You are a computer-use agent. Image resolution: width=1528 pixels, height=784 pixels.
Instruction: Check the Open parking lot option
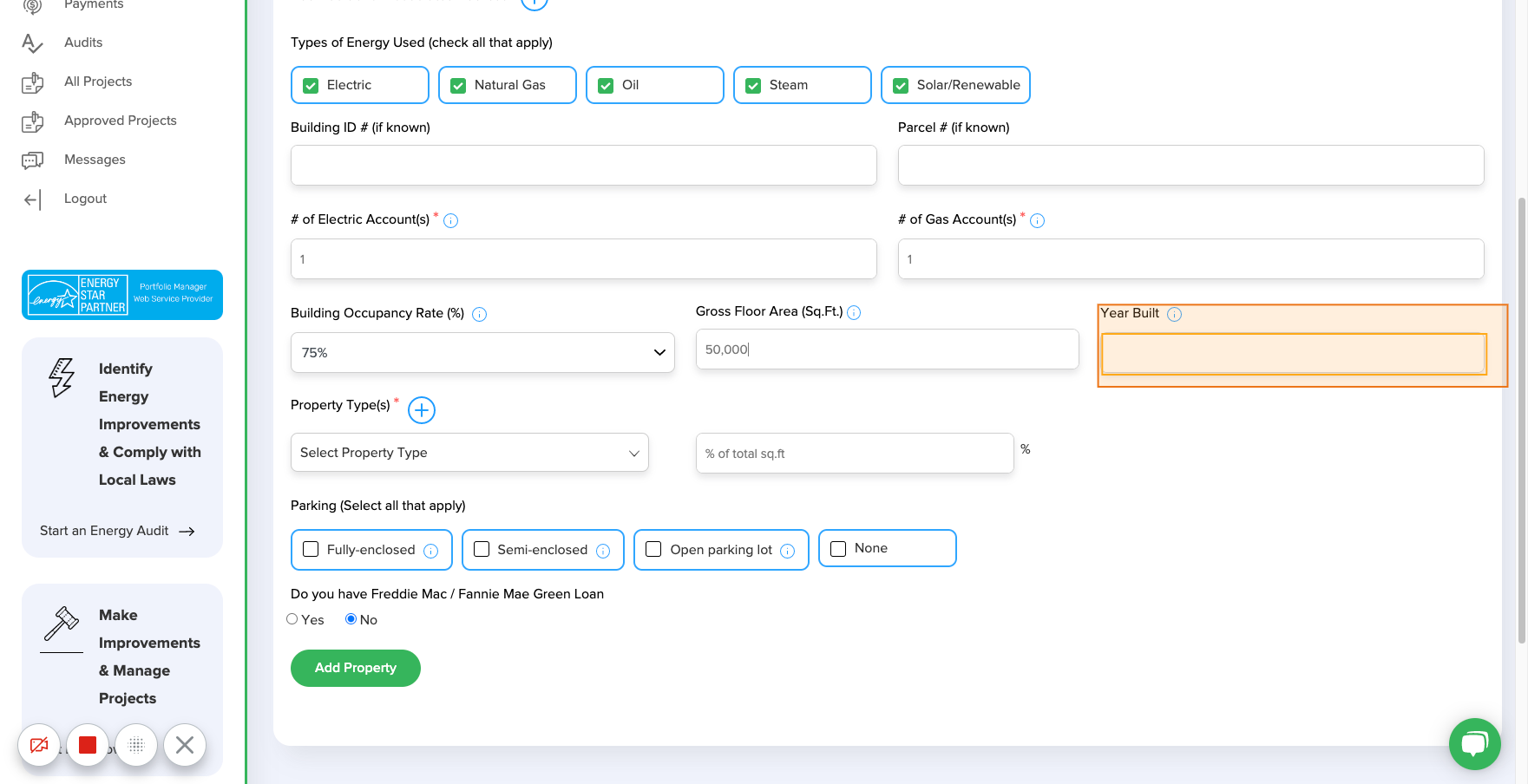653,549
